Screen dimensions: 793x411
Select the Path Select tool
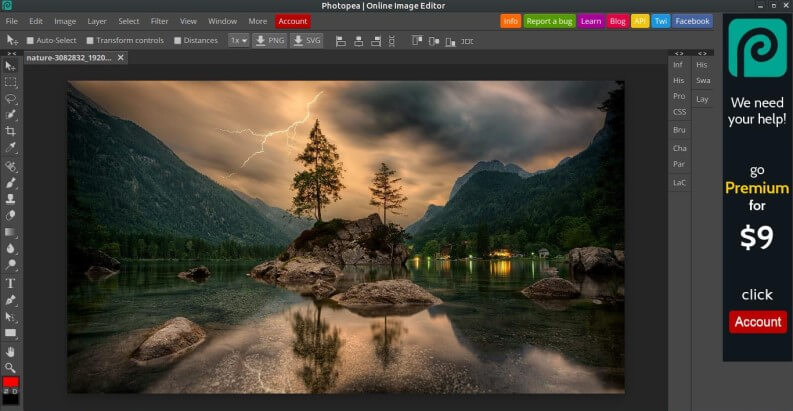(10, 317)
